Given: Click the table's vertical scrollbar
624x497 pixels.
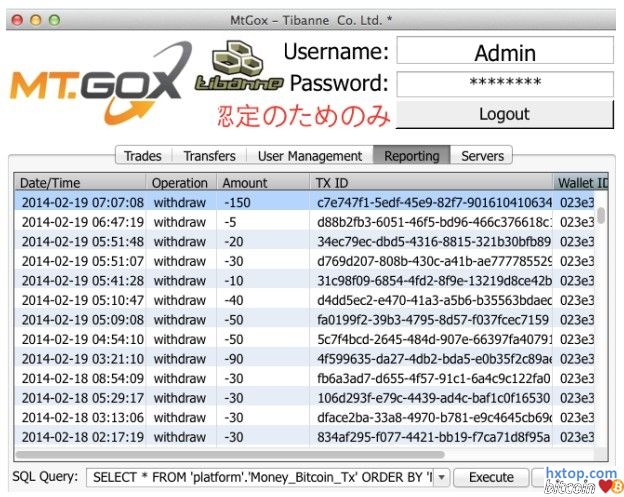Looking at the screenshot, I should point(601,215).
